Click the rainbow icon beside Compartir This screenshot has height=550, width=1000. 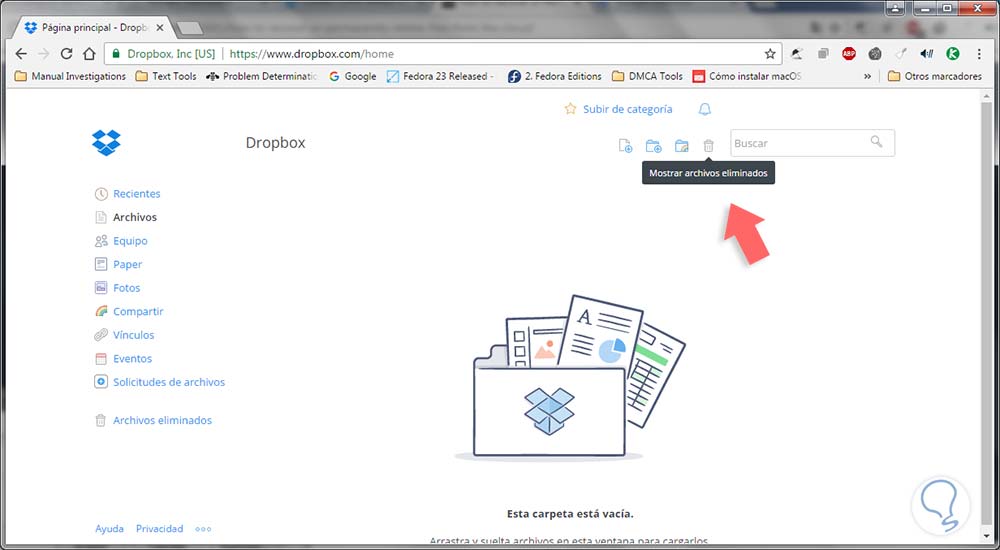point(101,311)
